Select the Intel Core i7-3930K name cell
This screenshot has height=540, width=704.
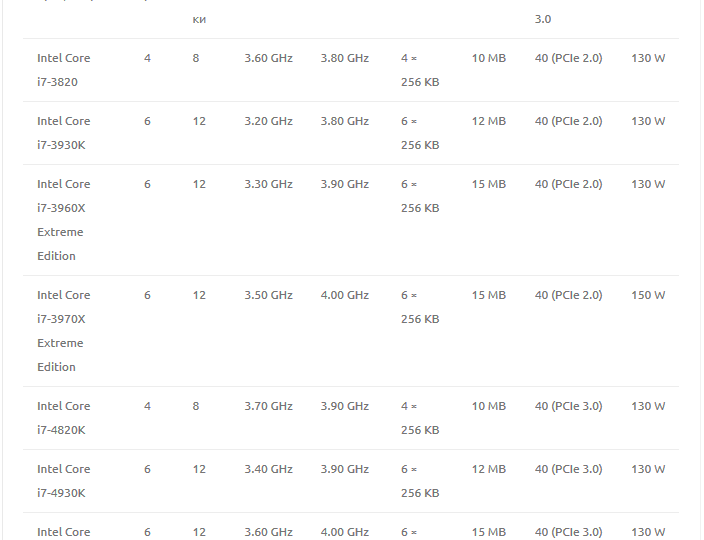(x=63, y=133)
